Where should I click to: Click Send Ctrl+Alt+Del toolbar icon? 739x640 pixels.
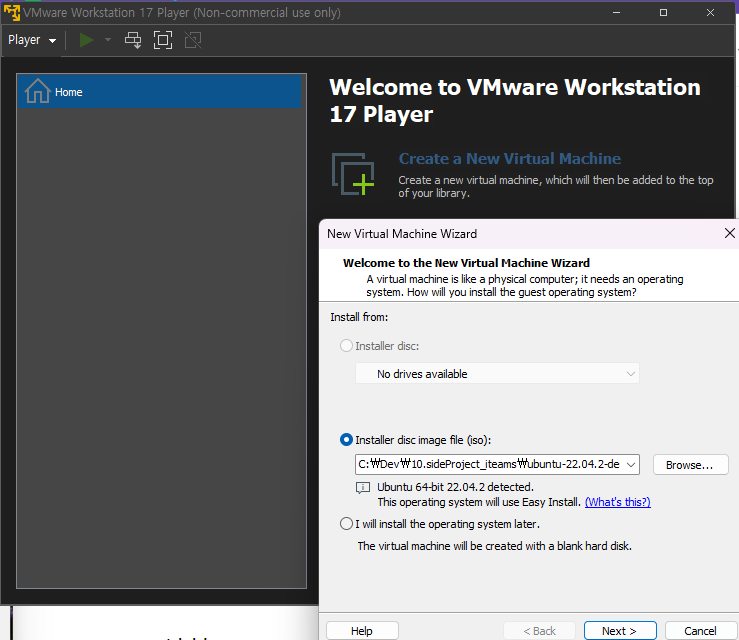133,40
